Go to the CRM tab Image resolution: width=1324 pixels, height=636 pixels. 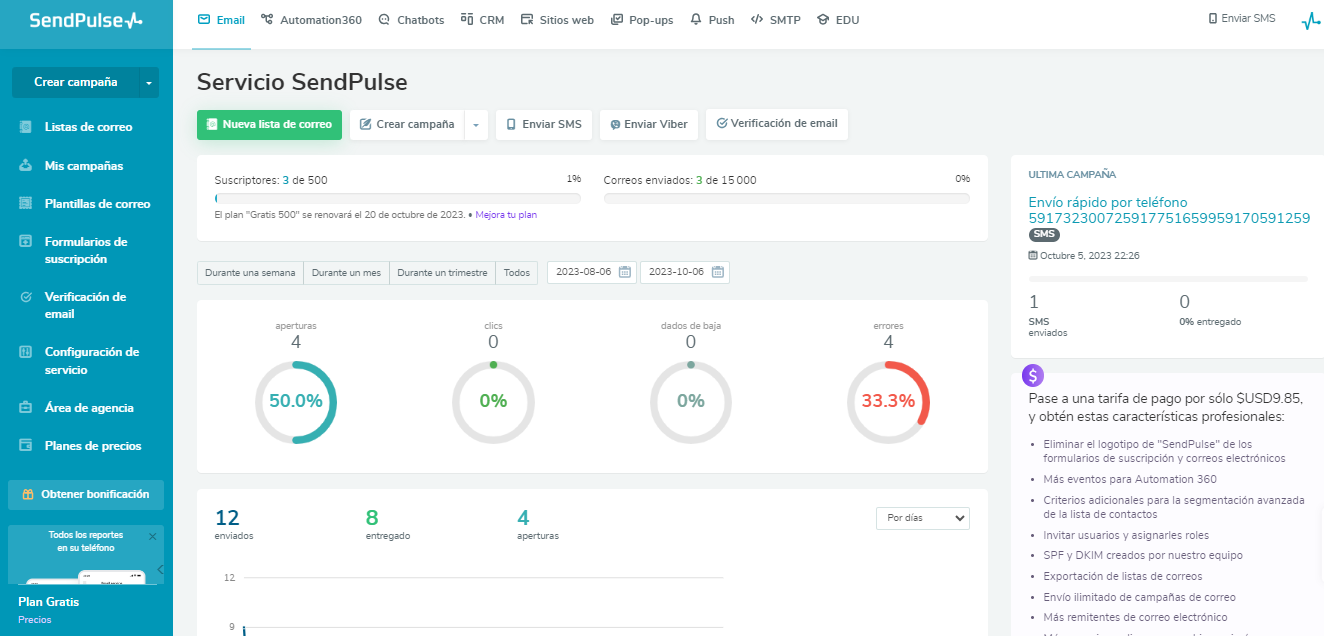tap(482, 19)
